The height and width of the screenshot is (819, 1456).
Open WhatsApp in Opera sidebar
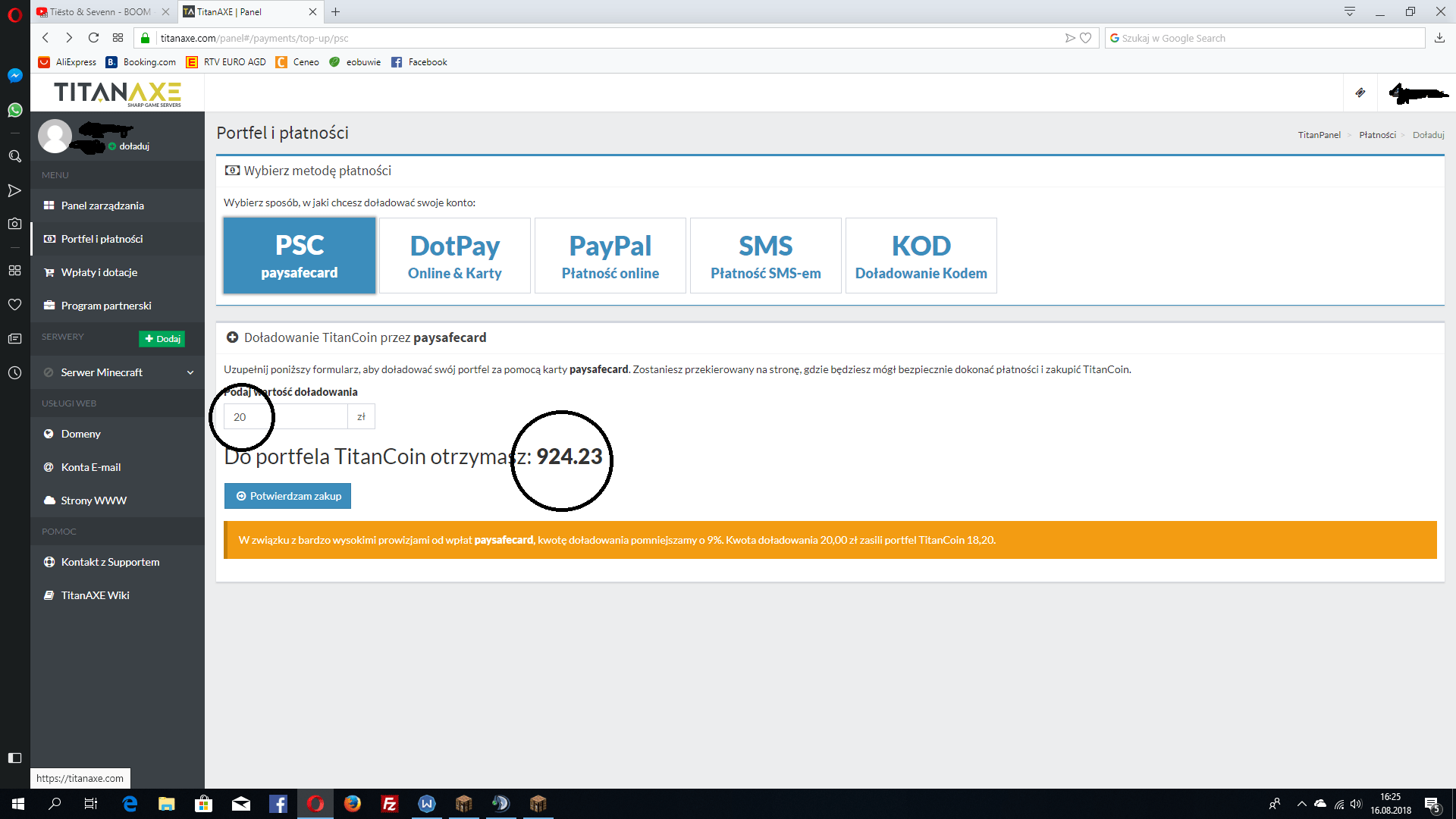point(14,111)
